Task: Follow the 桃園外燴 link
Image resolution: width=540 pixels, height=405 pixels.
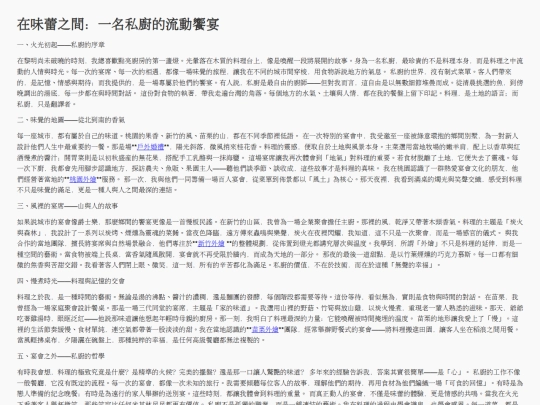Action: (x=83, y=179)
